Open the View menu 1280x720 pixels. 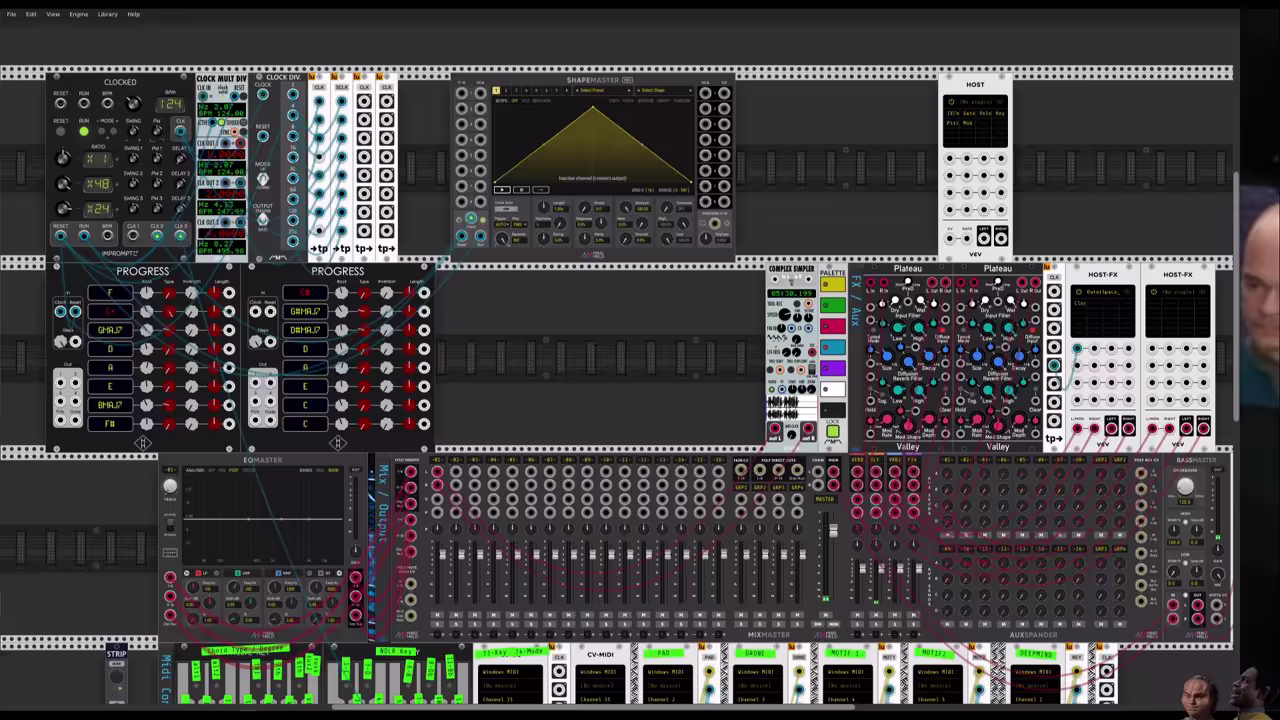[52, 14]
